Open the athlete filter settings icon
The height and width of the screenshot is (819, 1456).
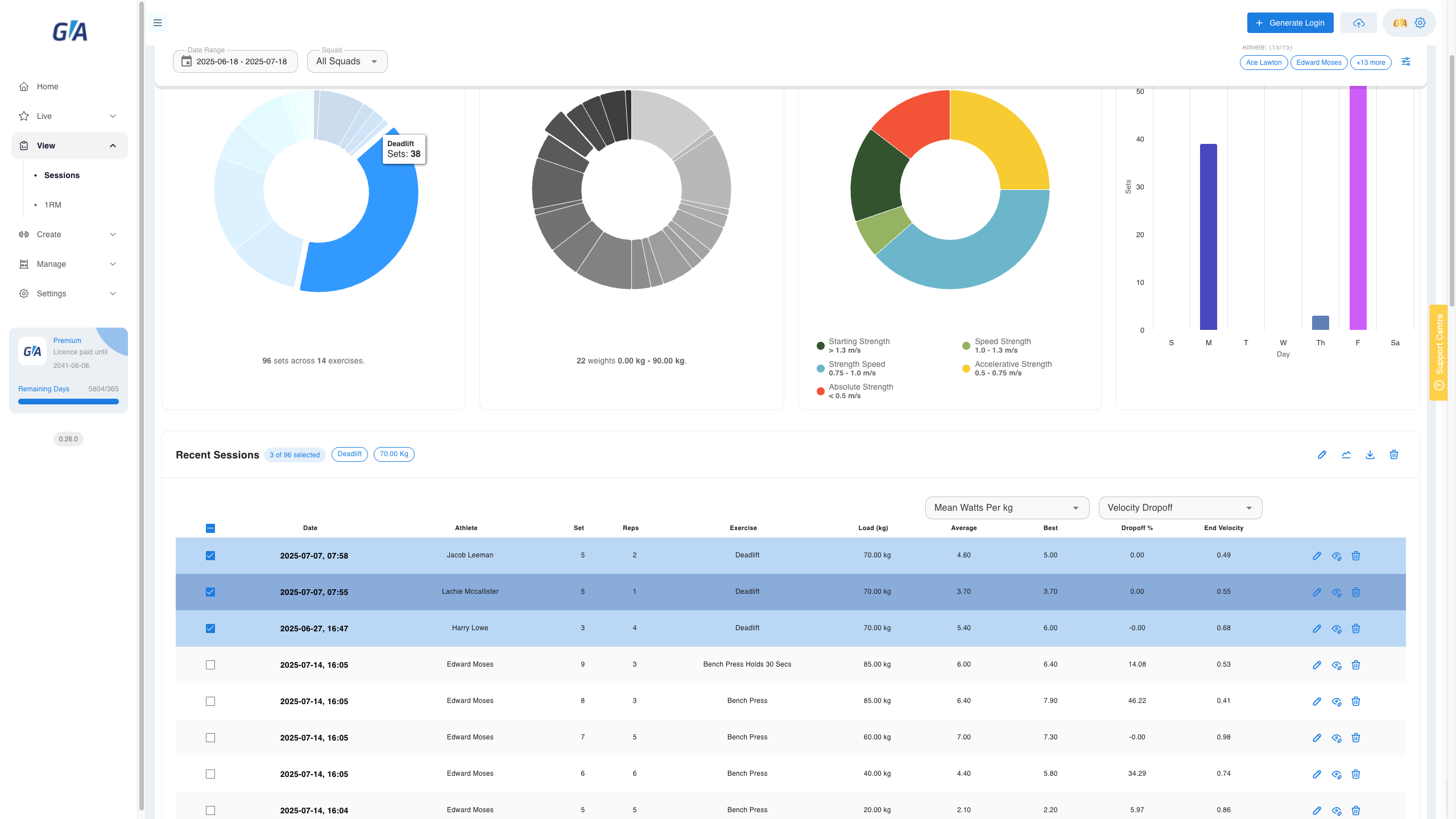1406,61
